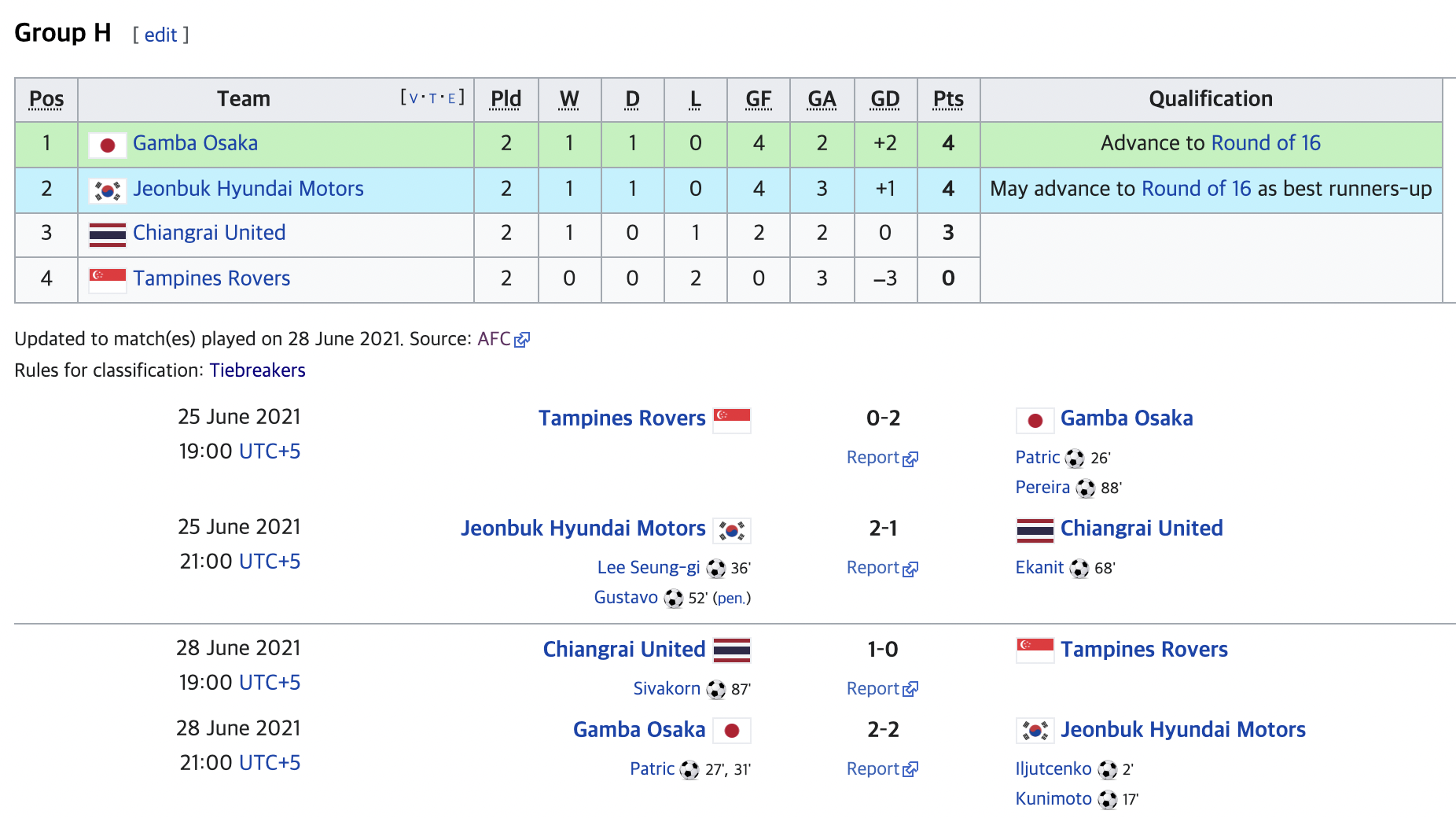Click the GD column header abbreviation

click(885, 99)
